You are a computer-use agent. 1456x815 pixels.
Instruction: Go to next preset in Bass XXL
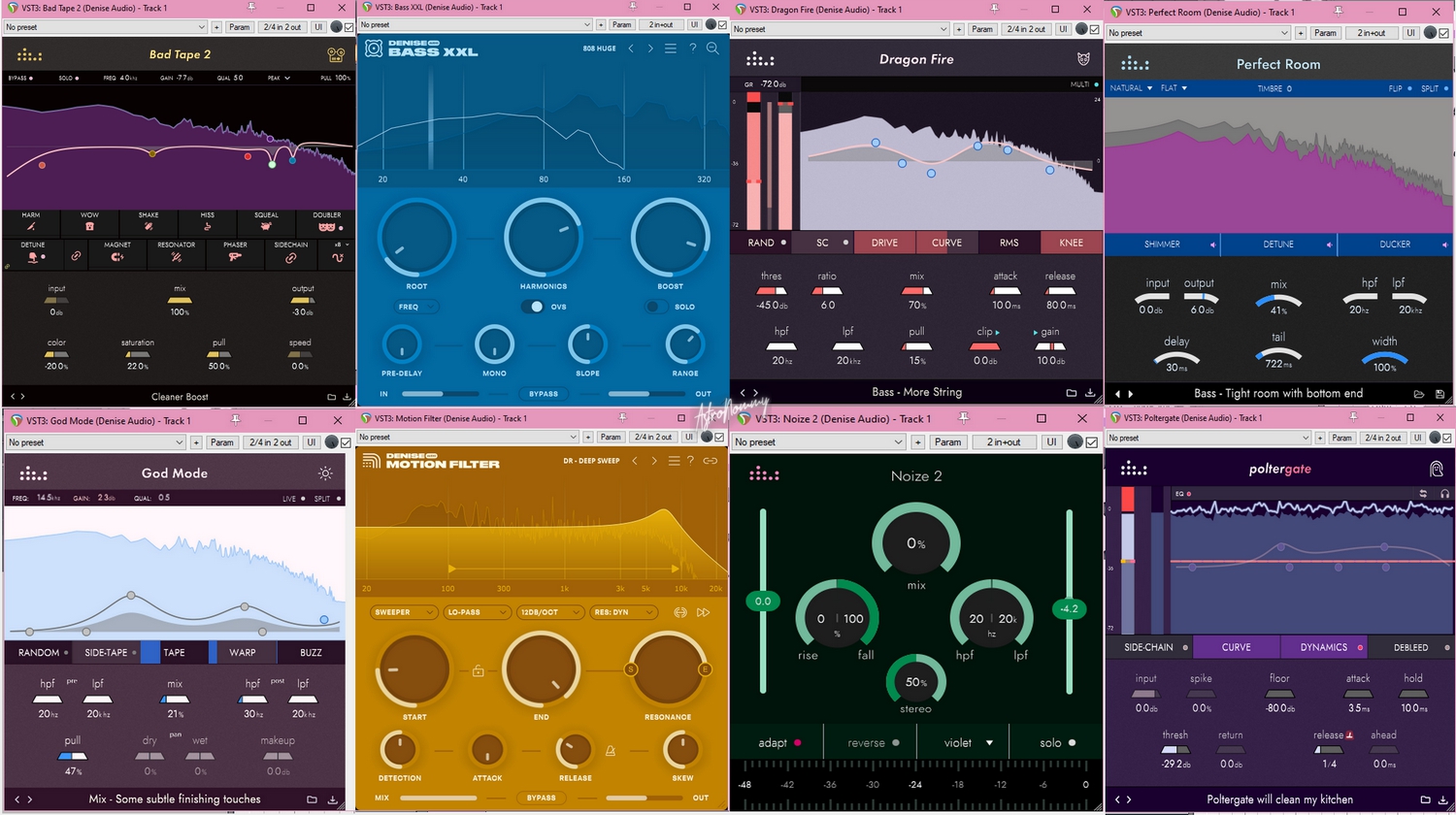coord(650,48)
